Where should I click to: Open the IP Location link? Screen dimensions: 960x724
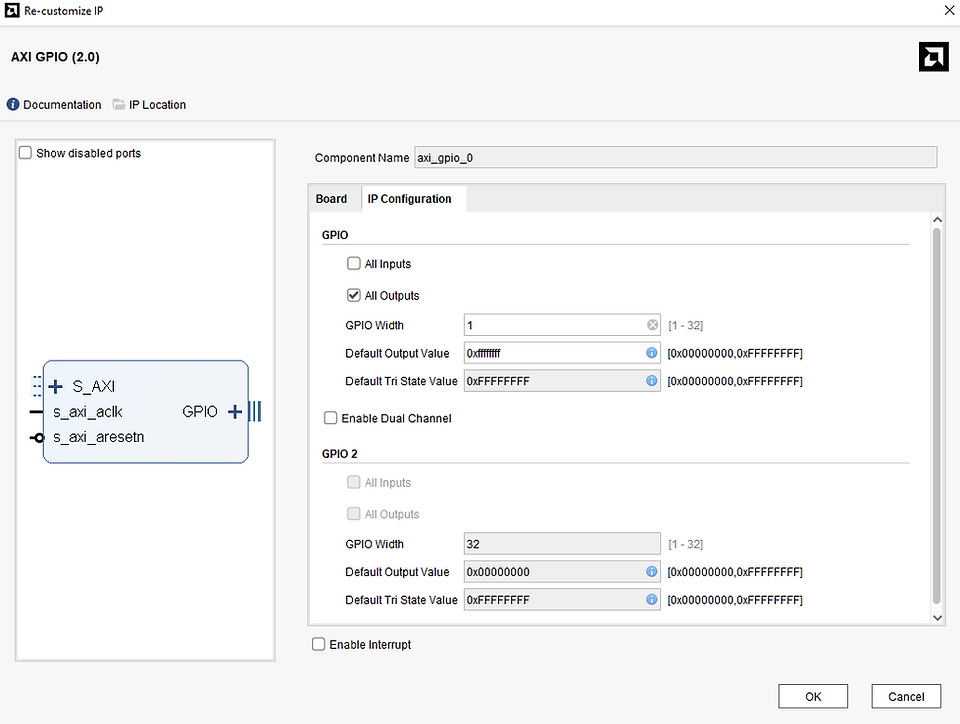click(x=157, y=105)
